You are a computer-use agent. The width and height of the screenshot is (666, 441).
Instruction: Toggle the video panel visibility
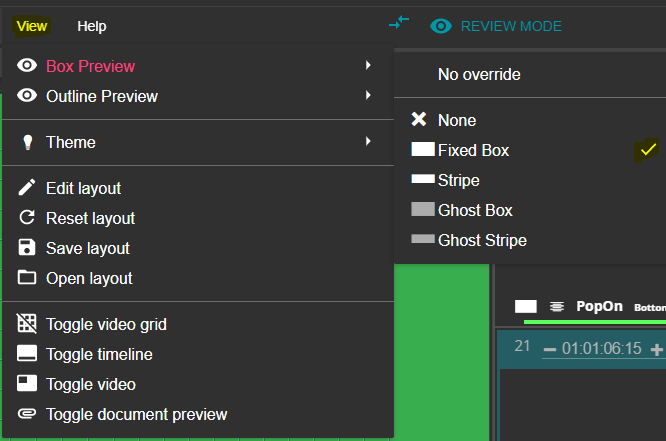[x=90, y=384]
